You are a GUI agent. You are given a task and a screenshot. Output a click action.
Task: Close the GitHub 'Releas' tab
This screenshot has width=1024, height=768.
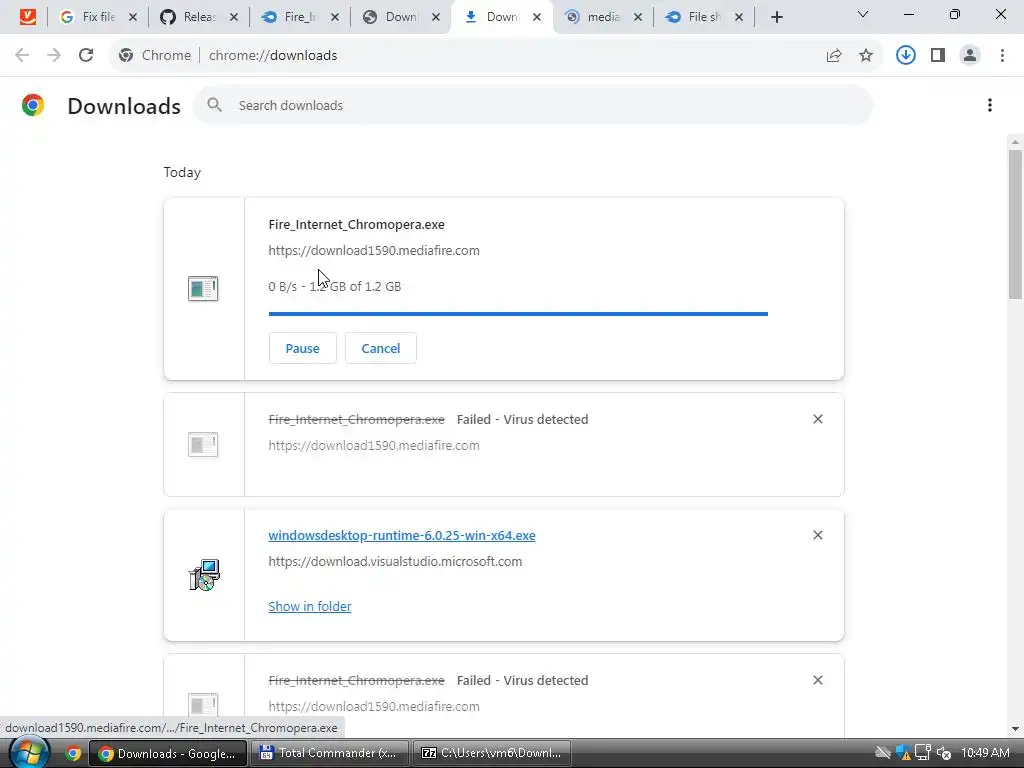click(234, 18)
